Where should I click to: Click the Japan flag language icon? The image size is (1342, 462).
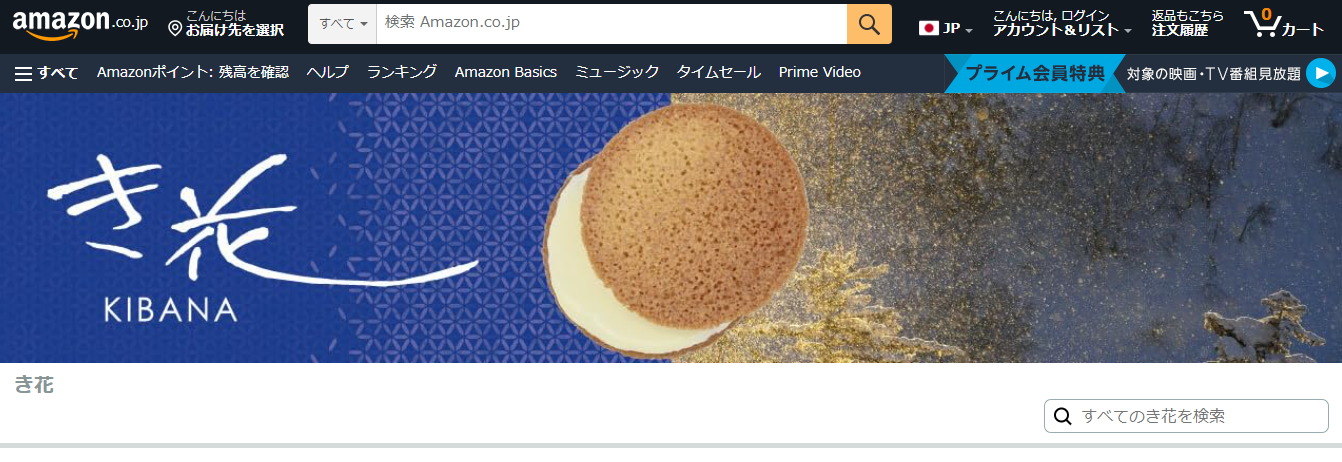(x=929, y=28)
